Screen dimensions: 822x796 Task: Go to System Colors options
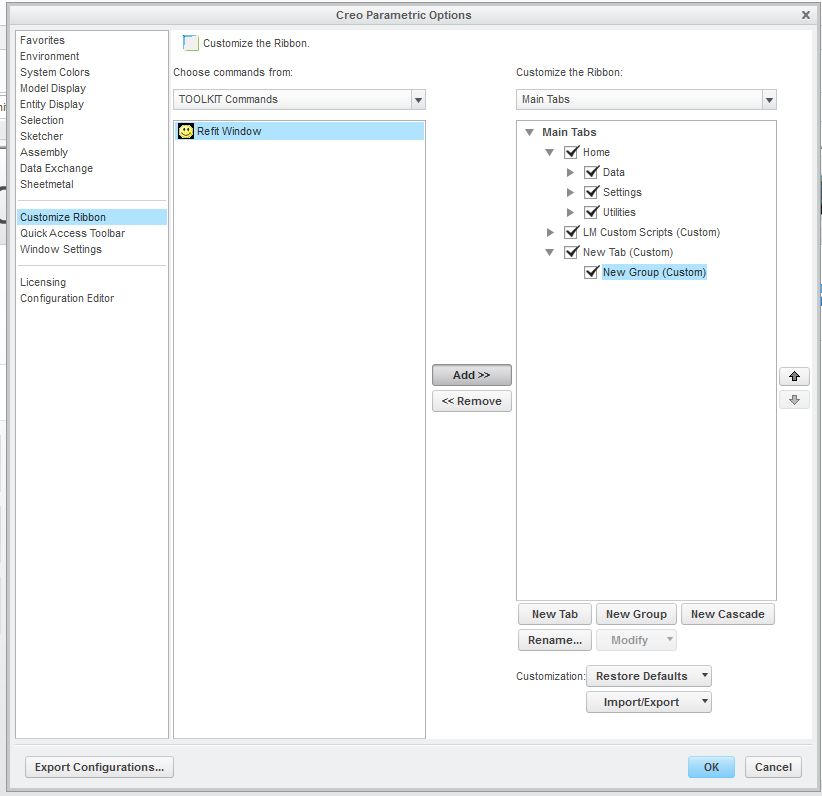click(x=55, y=72)
